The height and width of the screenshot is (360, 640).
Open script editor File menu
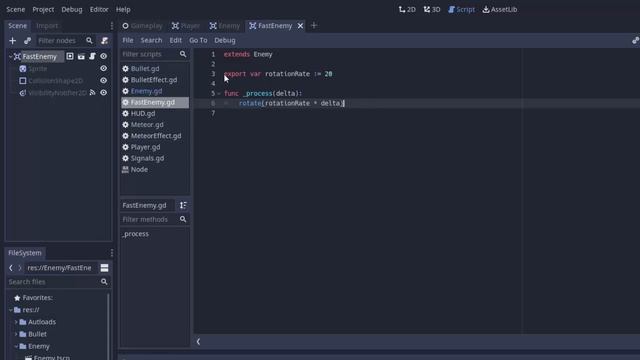[128, 40]
